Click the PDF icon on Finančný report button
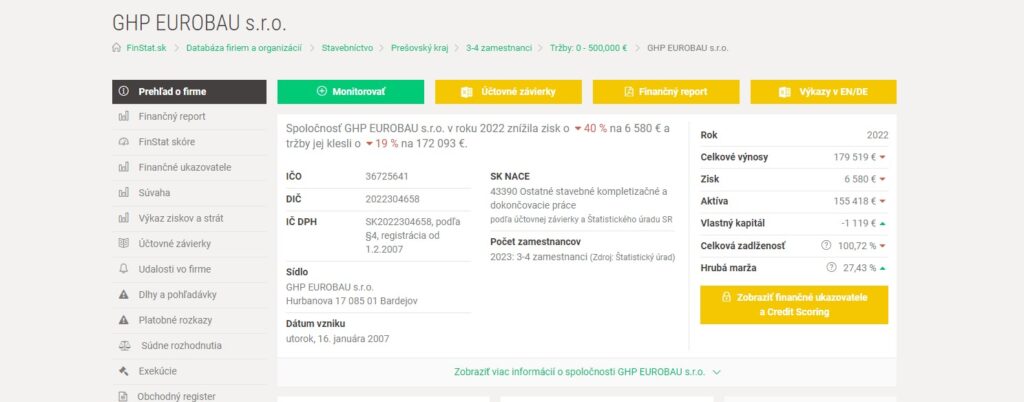This screenshot has width=1024, height=402. 629,92
